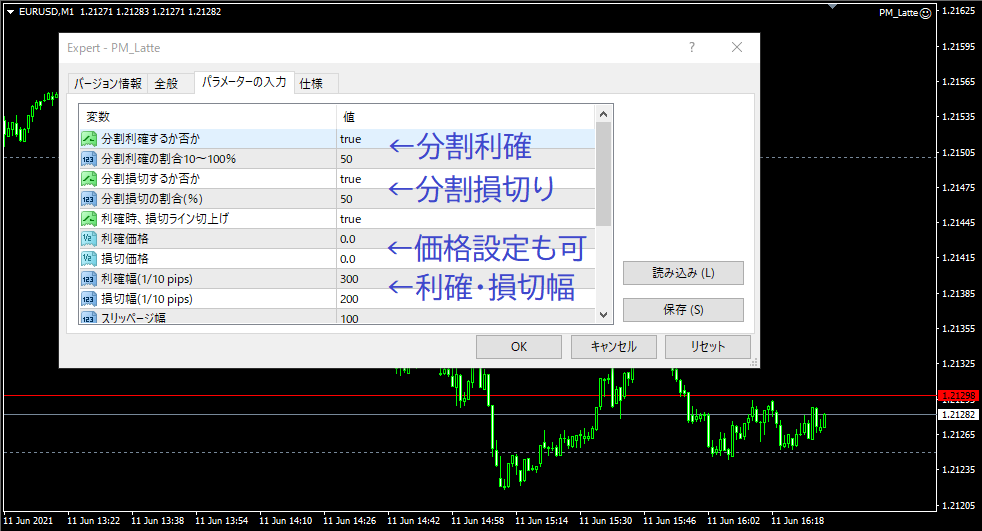Select the 利確幅(1/10 pips) row label
This screenshot has height=531, width=982.
[147, 279]
